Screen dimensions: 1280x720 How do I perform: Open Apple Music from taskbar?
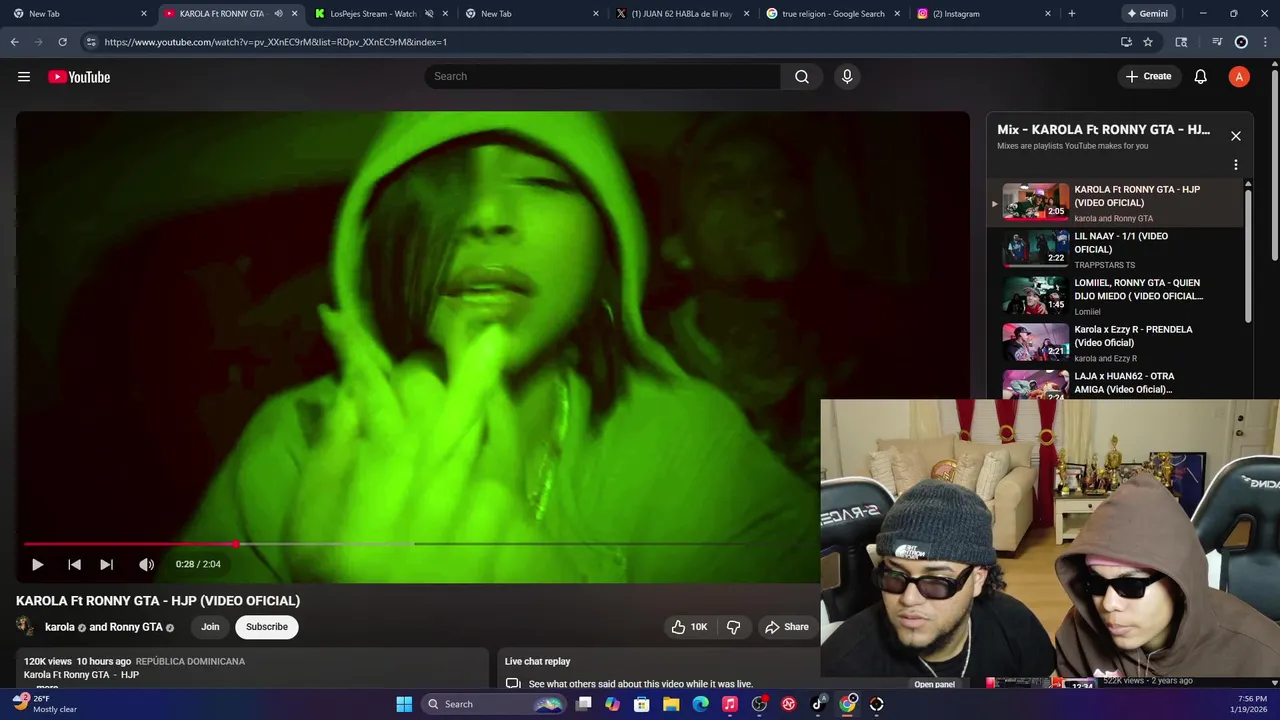(730, 704)
